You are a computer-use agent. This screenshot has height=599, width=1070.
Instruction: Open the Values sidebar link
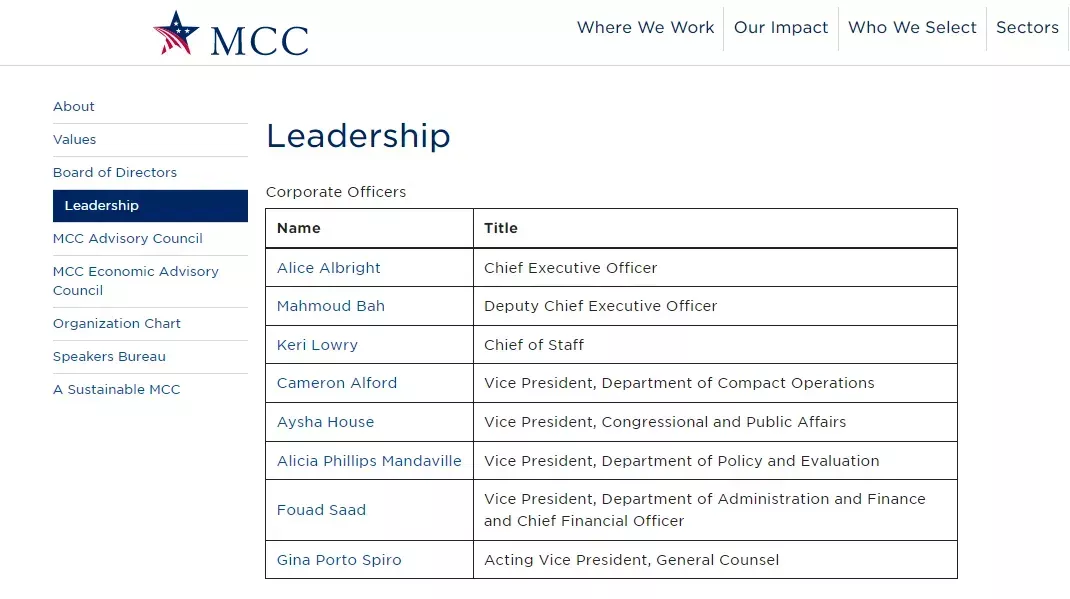[75, 140]
